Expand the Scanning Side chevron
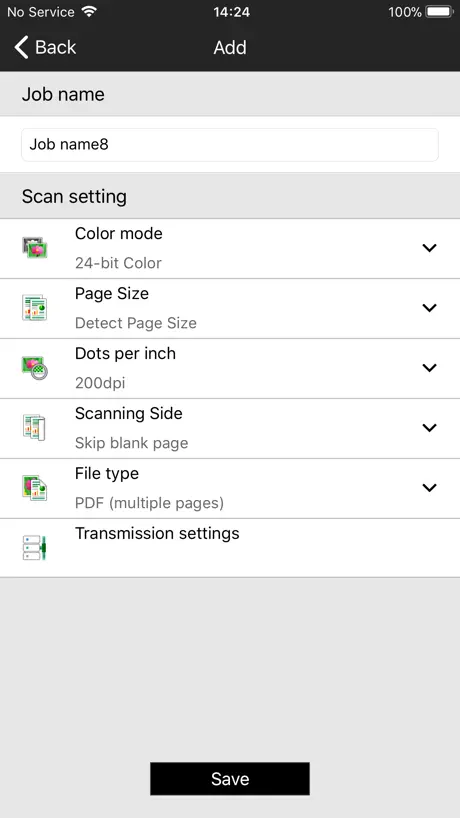Viewport: 460px width, 818px height. (x=429, y=428)
